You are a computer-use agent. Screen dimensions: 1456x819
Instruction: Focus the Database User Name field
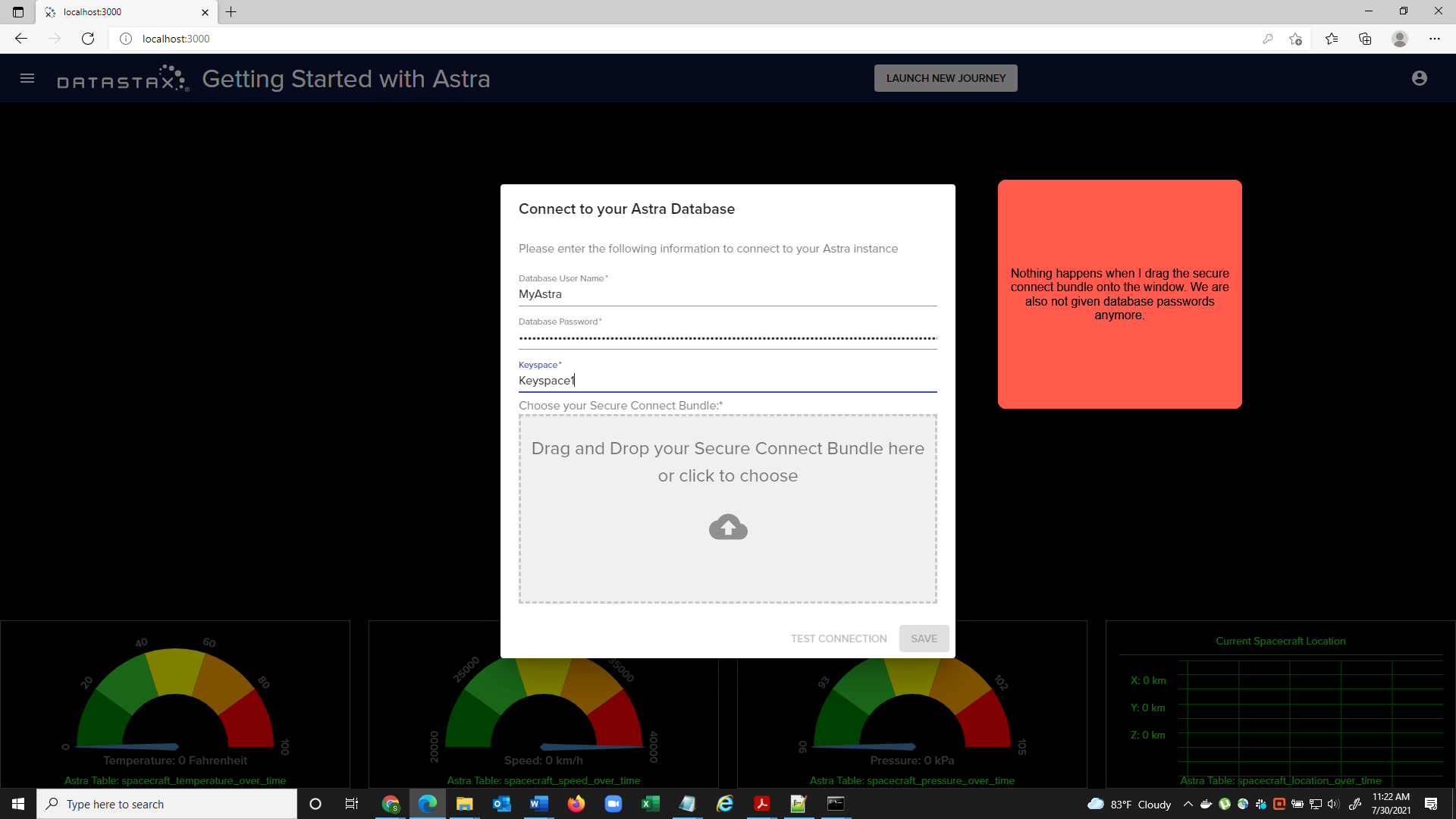pyautogui.click(x=727, y=294)
